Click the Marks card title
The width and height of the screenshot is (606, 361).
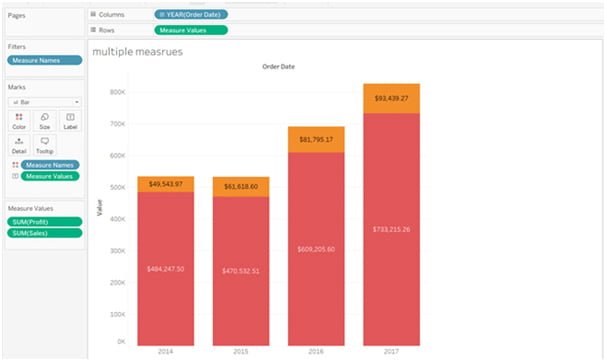tap(17, 87)
